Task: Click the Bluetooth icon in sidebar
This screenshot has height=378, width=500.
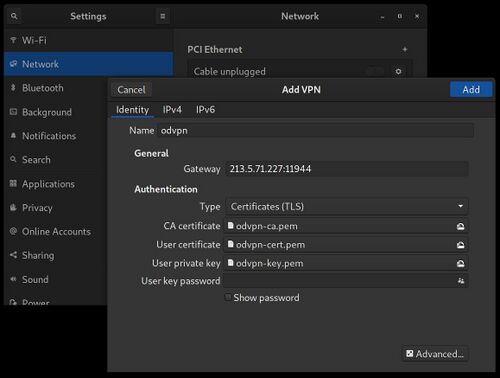Action: click(13, 88)
